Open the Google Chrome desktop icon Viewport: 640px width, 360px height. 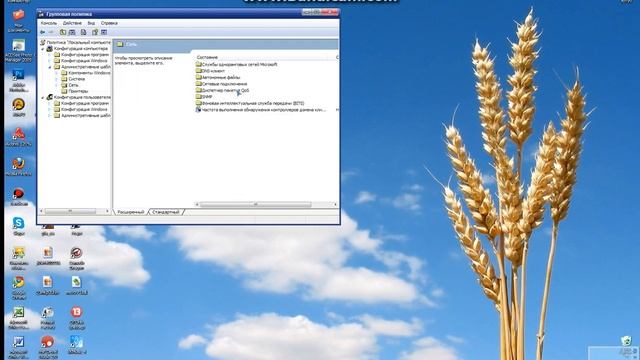pos(18,288)
